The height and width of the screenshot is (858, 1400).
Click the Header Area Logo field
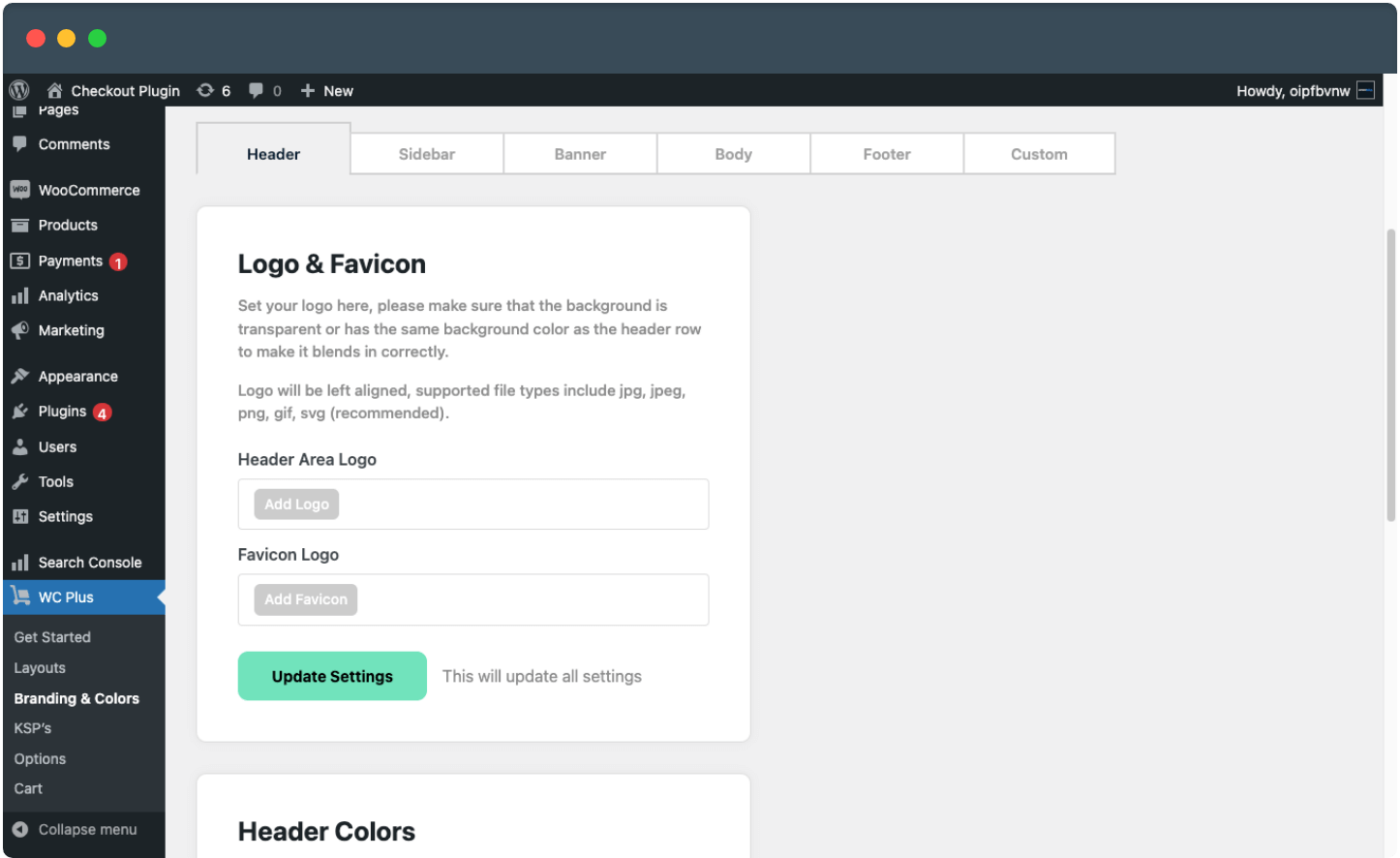473,504
